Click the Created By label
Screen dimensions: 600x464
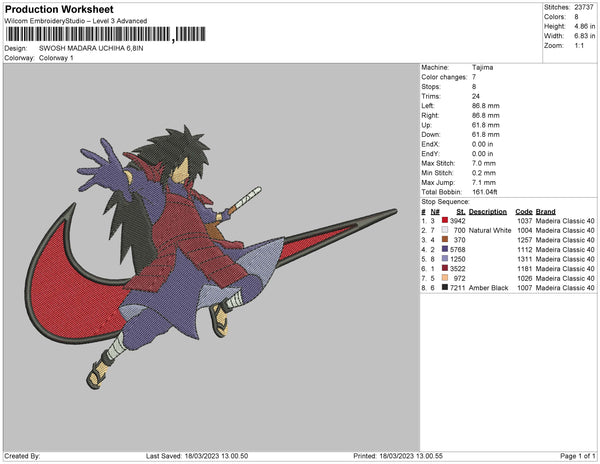click(22, 456)
